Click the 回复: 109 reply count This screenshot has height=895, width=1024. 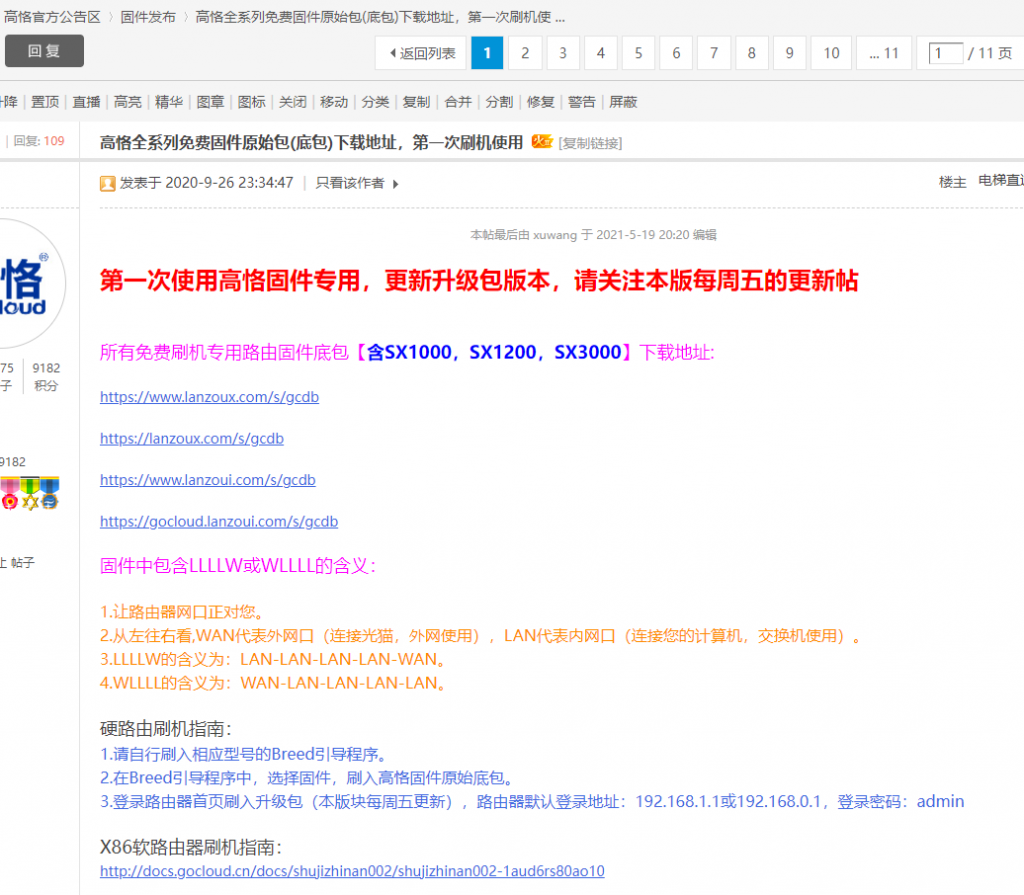39,140
